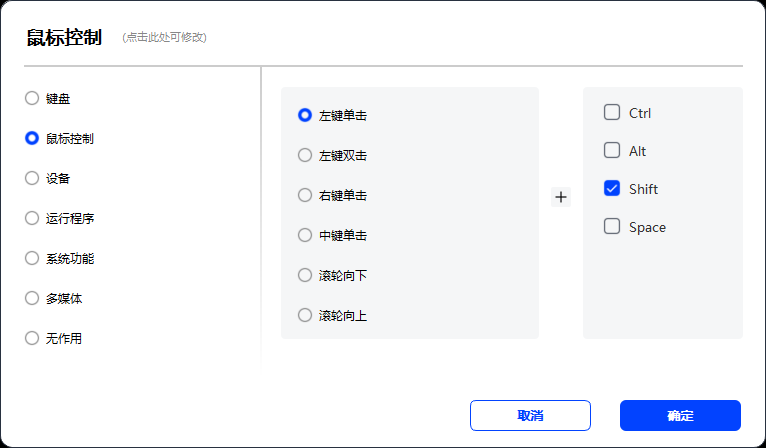
Task: Enable the Ctrl modifier checkbox
Action: 612,112
